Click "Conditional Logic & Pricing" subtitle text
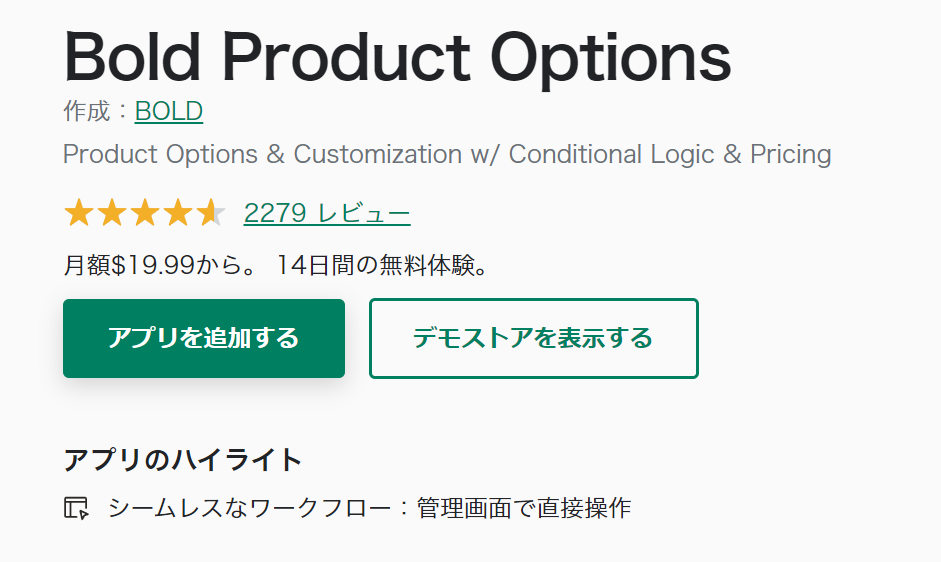Viewport: 941px width, 562px height. (x=670, y=155)
